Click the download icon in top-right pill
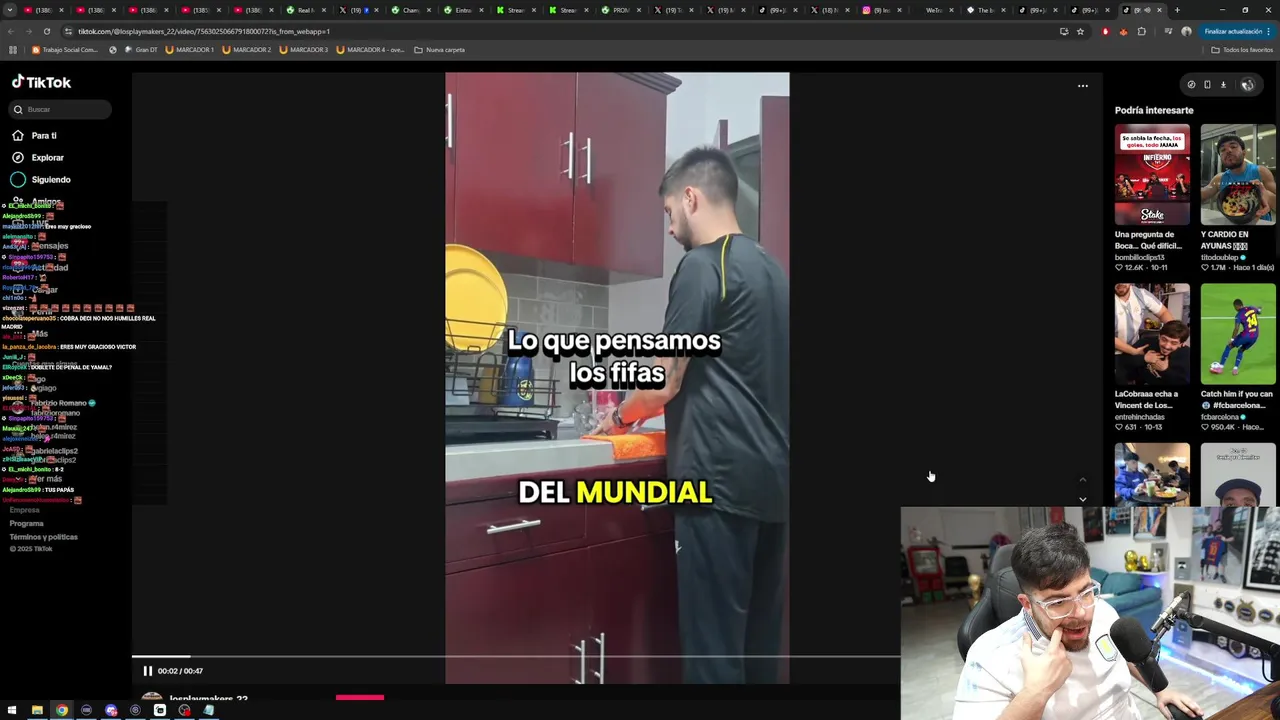Image resolution: width=1280 pixels, height=720 pixels. [x=1223, y=85]
